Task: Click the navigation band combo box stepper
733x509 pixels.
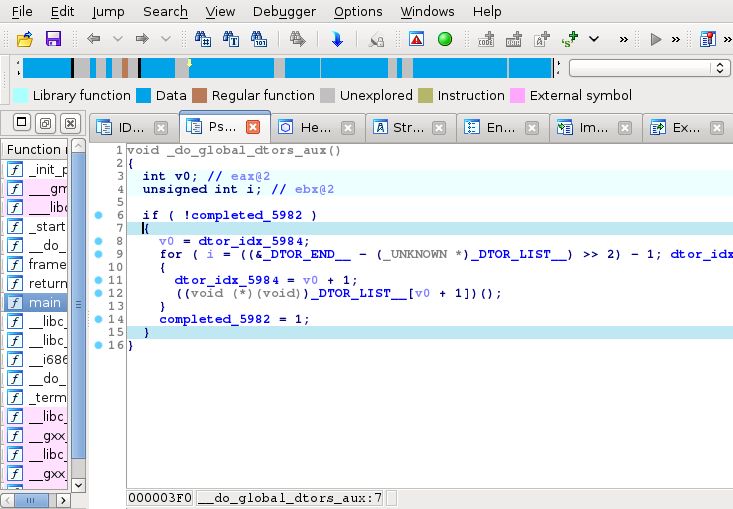Action: 719,68
